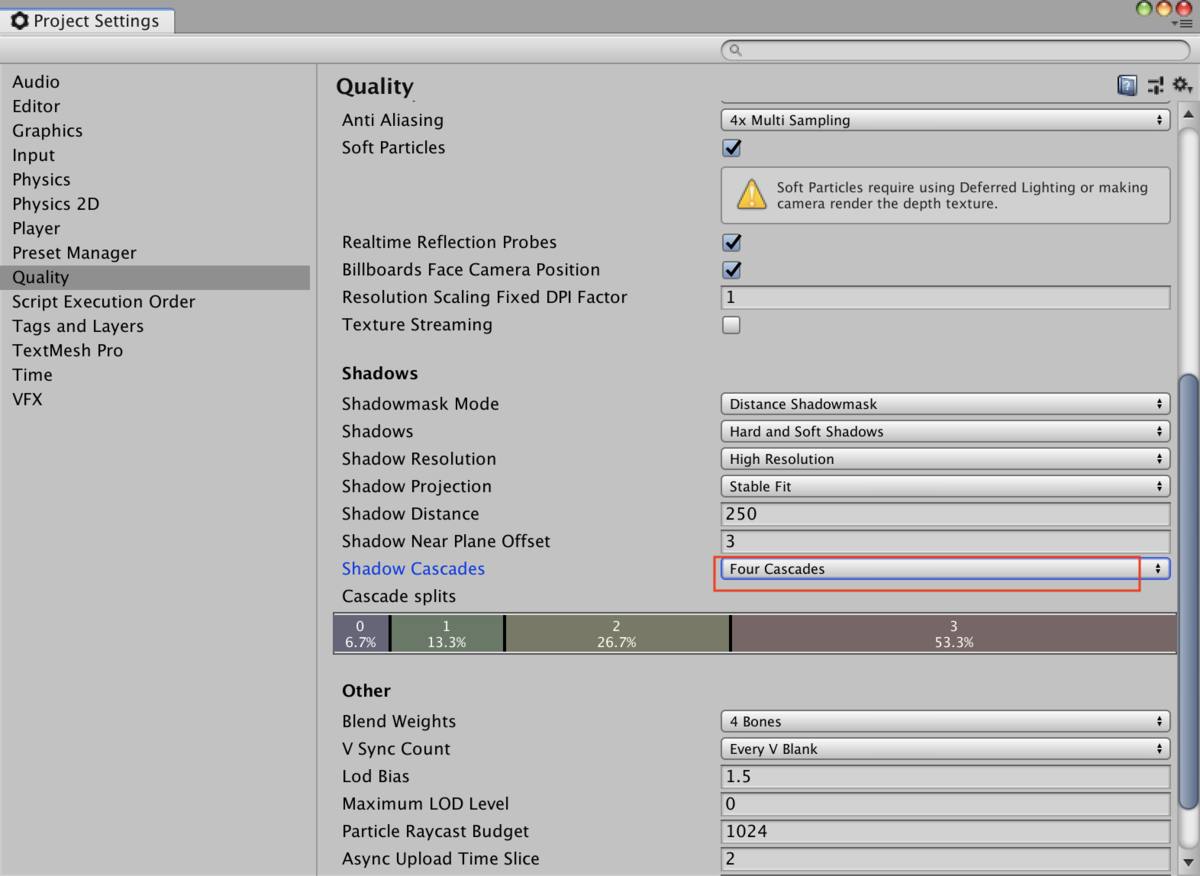Click the Shadow Cascades blue label link

click(413, 568)
